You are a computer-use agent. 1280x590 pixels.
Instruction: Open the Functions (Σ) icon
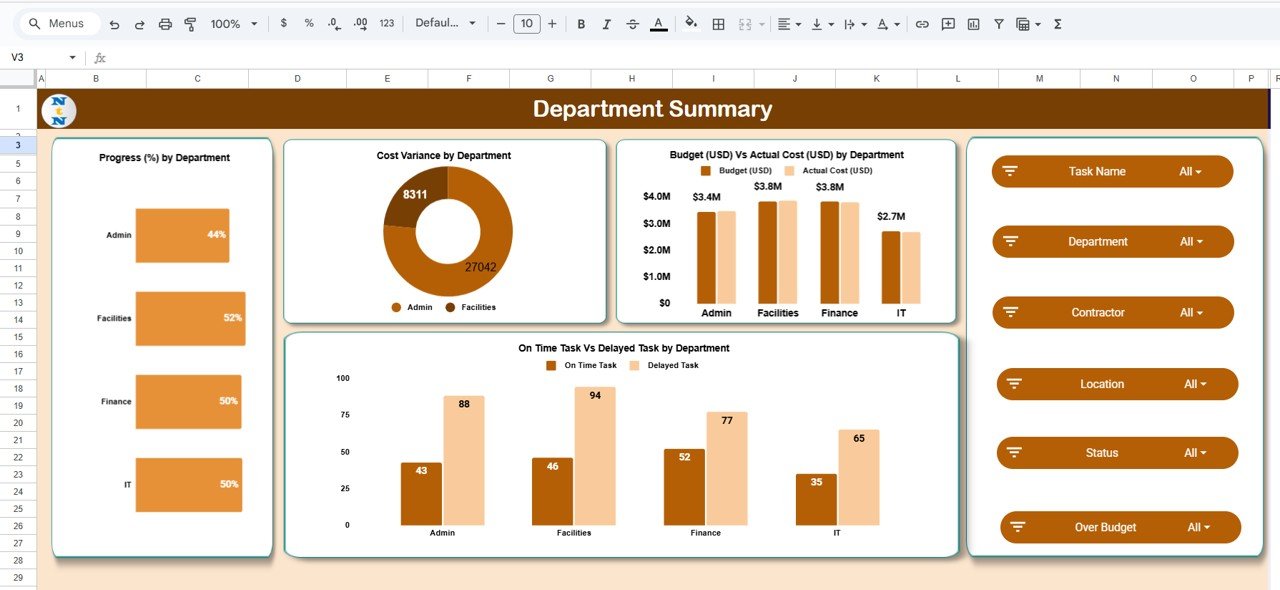[x=1057, y=23]
